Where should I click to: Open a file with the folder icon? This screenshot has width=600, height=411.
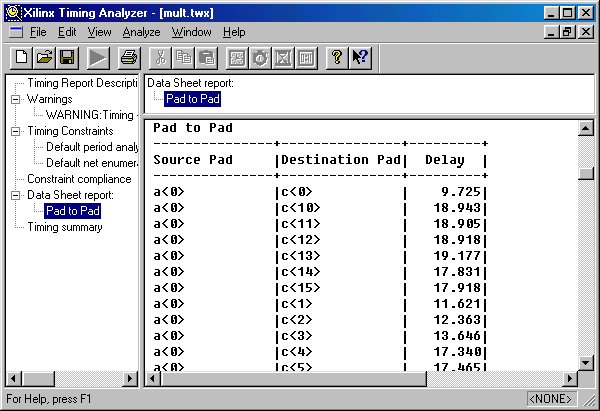44,58
